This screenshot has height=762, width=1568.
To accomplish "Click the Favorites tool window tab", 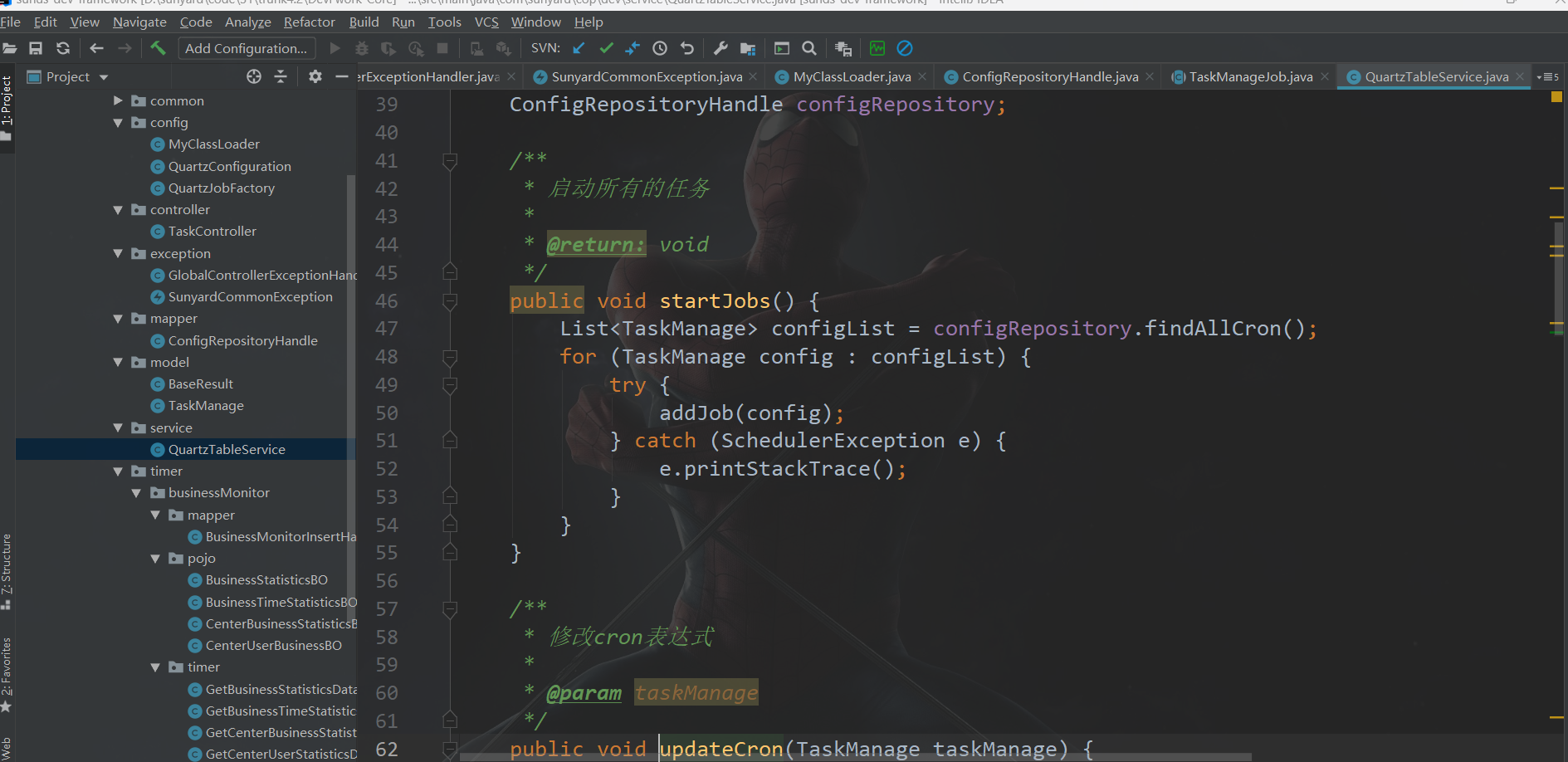I will click(7, 674).
